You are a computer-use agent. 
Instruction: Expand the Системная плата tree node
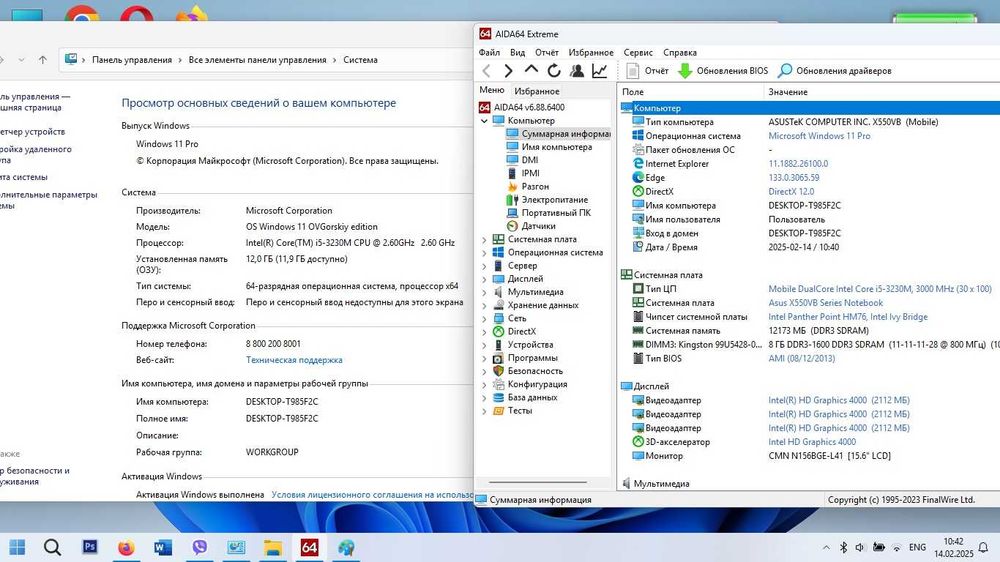[x=484, y=240]
